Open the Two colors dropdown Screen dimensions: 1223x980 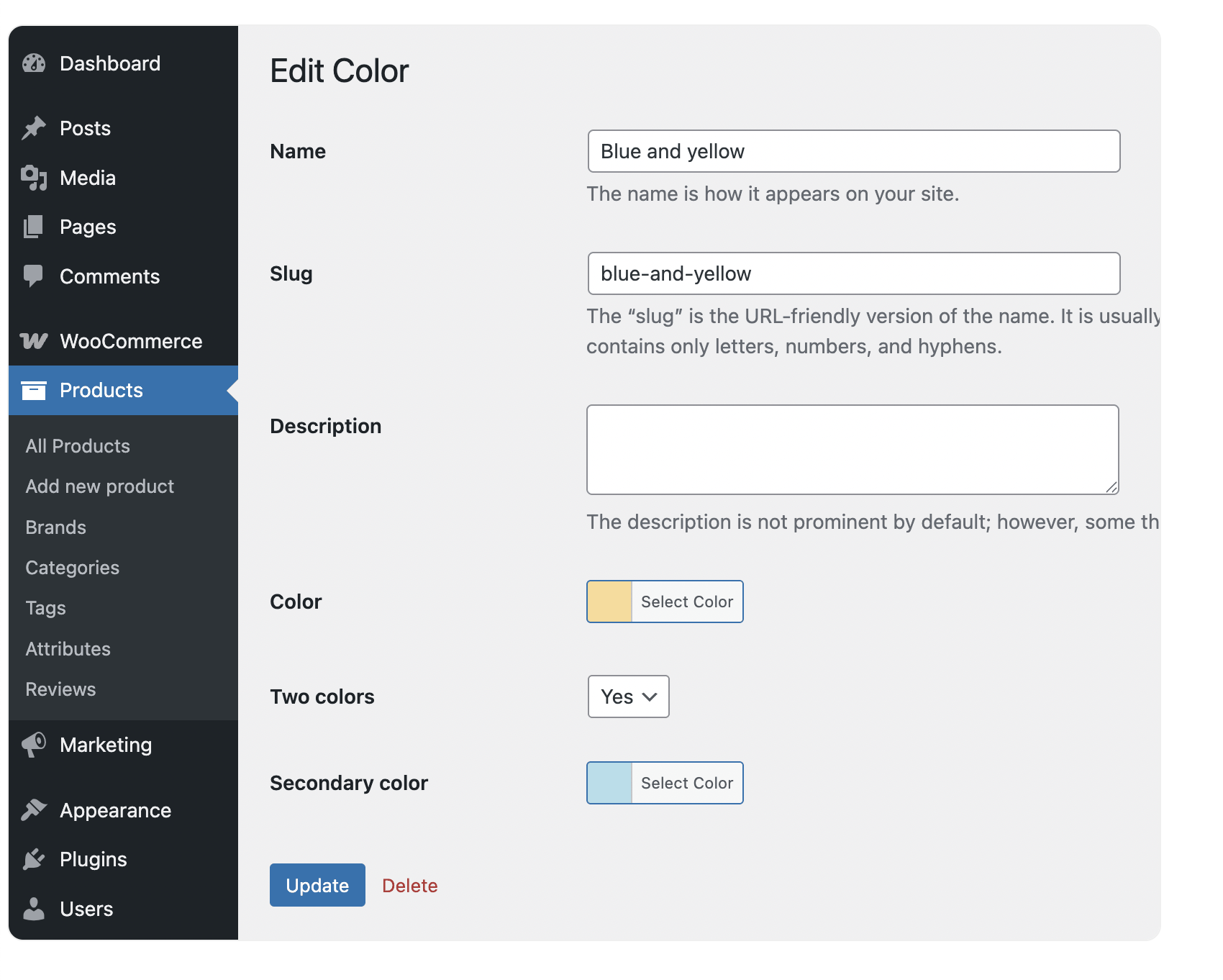pos(628,697)
